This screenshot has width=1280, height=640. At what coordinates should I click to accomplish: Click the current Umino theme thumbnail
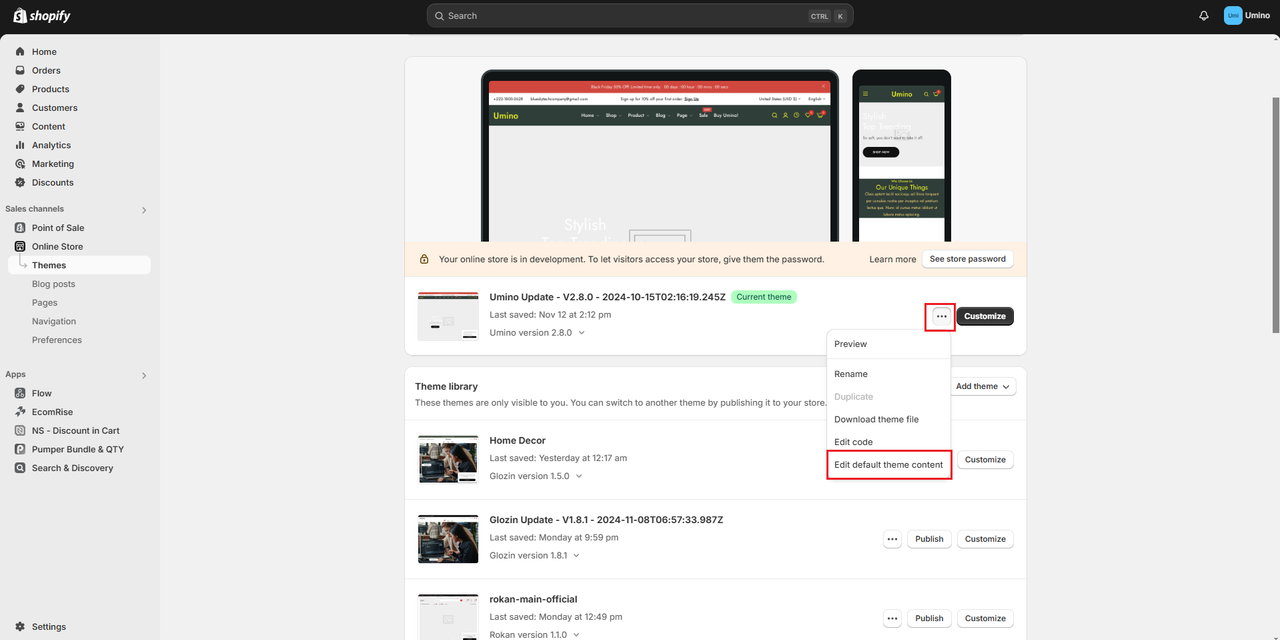coord(448,316)
